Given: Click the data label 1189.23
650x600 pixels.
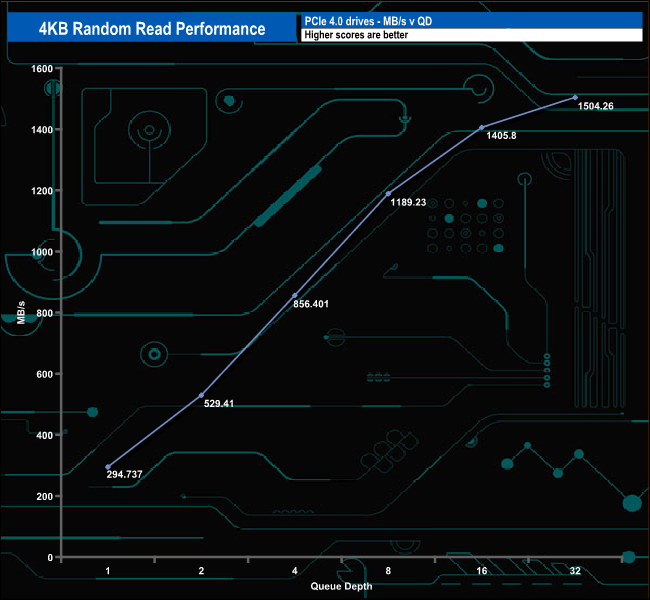Looking at the screenshot, I should (x=408, y=202).
